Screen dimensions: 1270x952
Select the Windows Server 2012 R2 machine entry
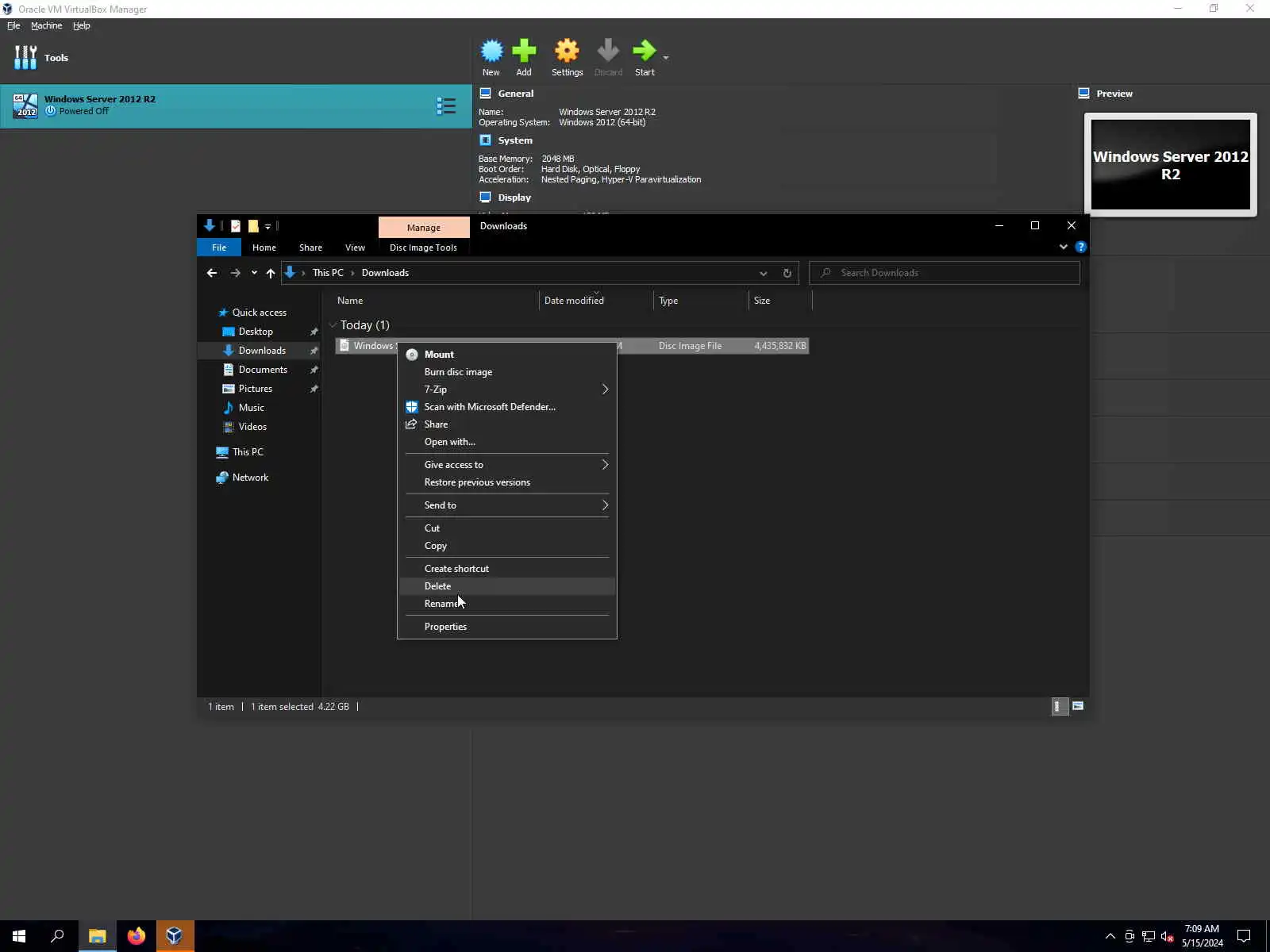click(x=236, y=106)
